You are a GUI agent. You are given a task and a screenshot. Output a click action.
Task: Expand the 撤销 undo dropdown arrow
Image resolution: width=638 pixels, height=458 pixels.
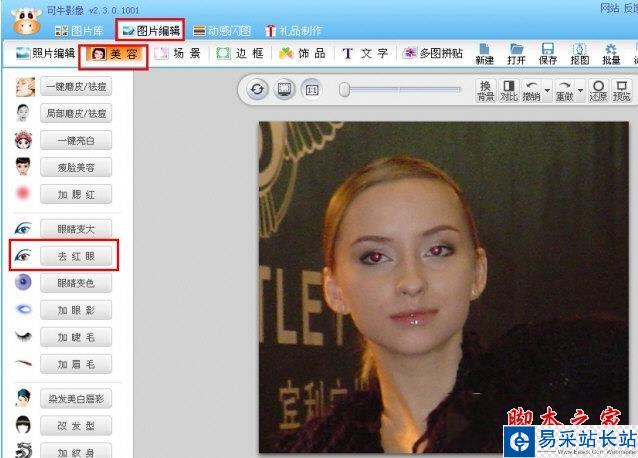(547, 90)
